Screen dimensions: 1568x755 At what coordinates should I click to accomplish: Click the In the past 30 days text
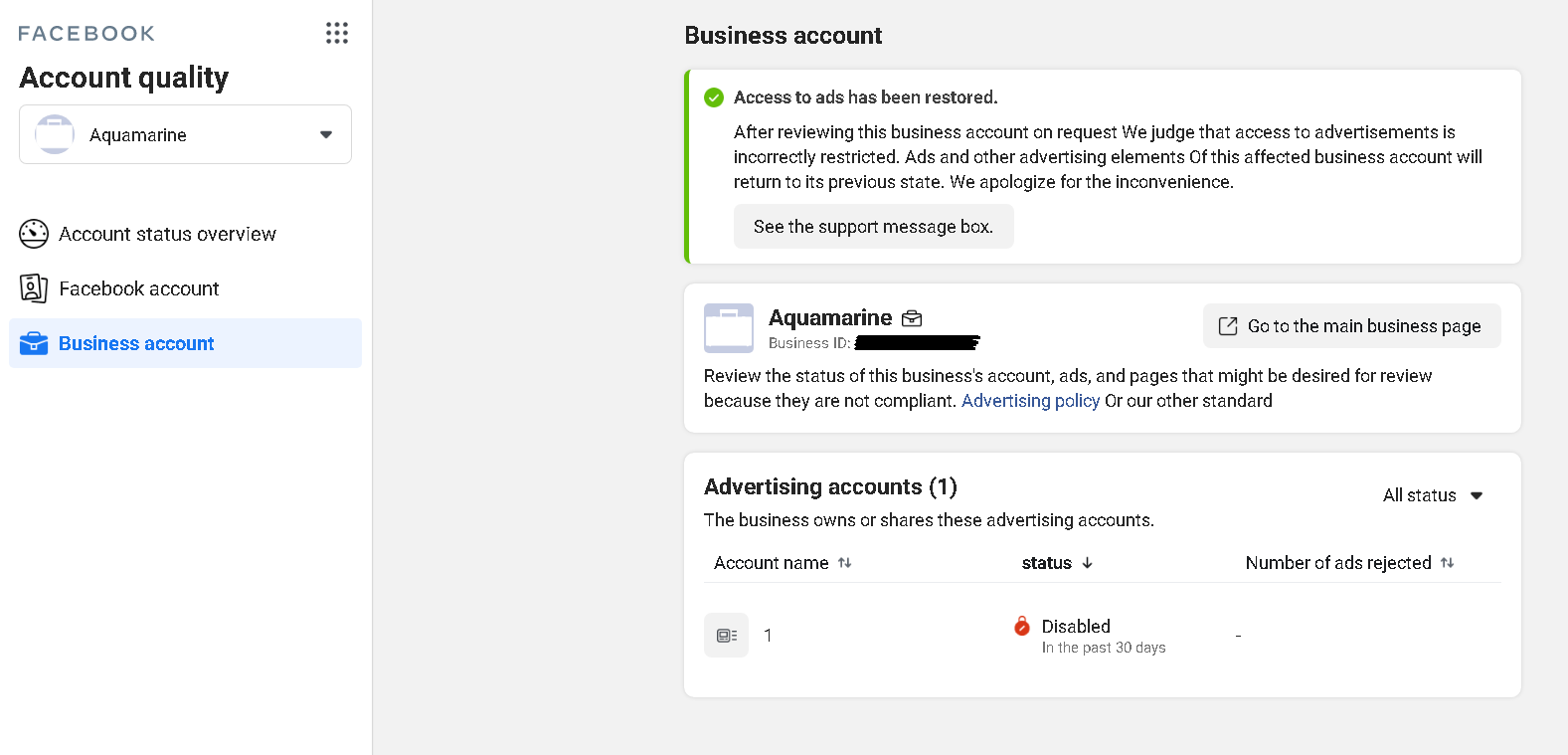(1104, 648)
